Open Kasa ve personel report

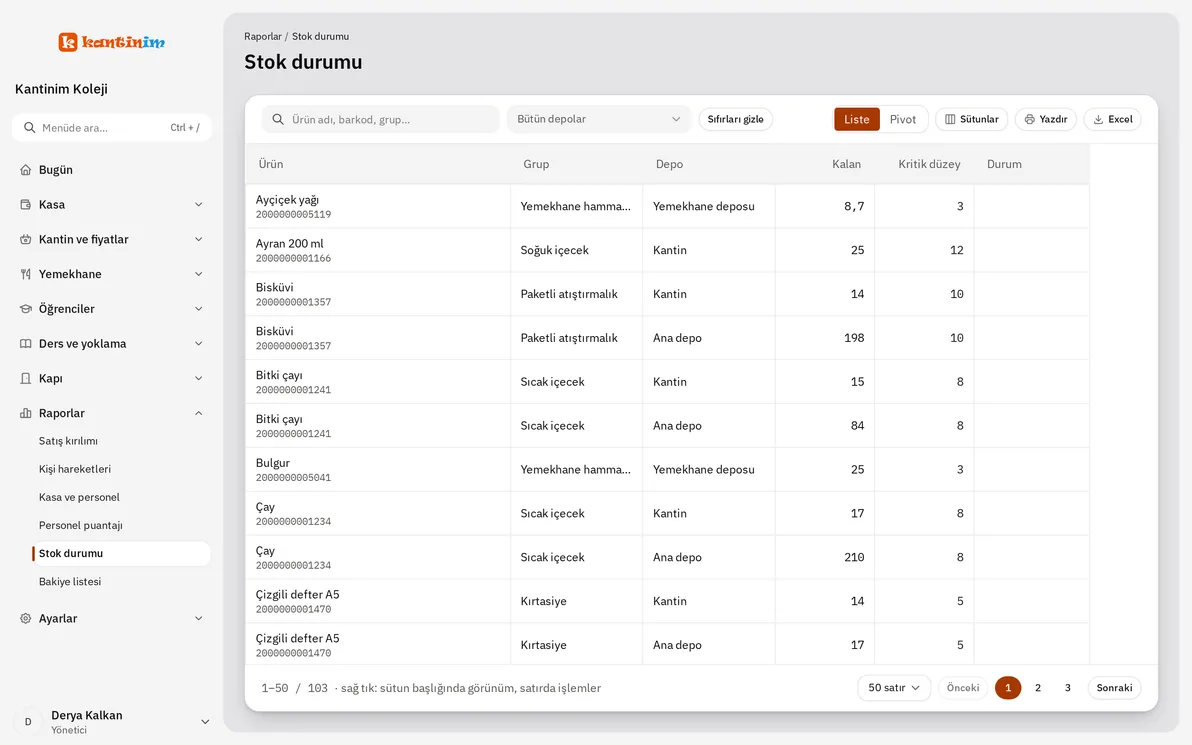(x=79, y=497)
